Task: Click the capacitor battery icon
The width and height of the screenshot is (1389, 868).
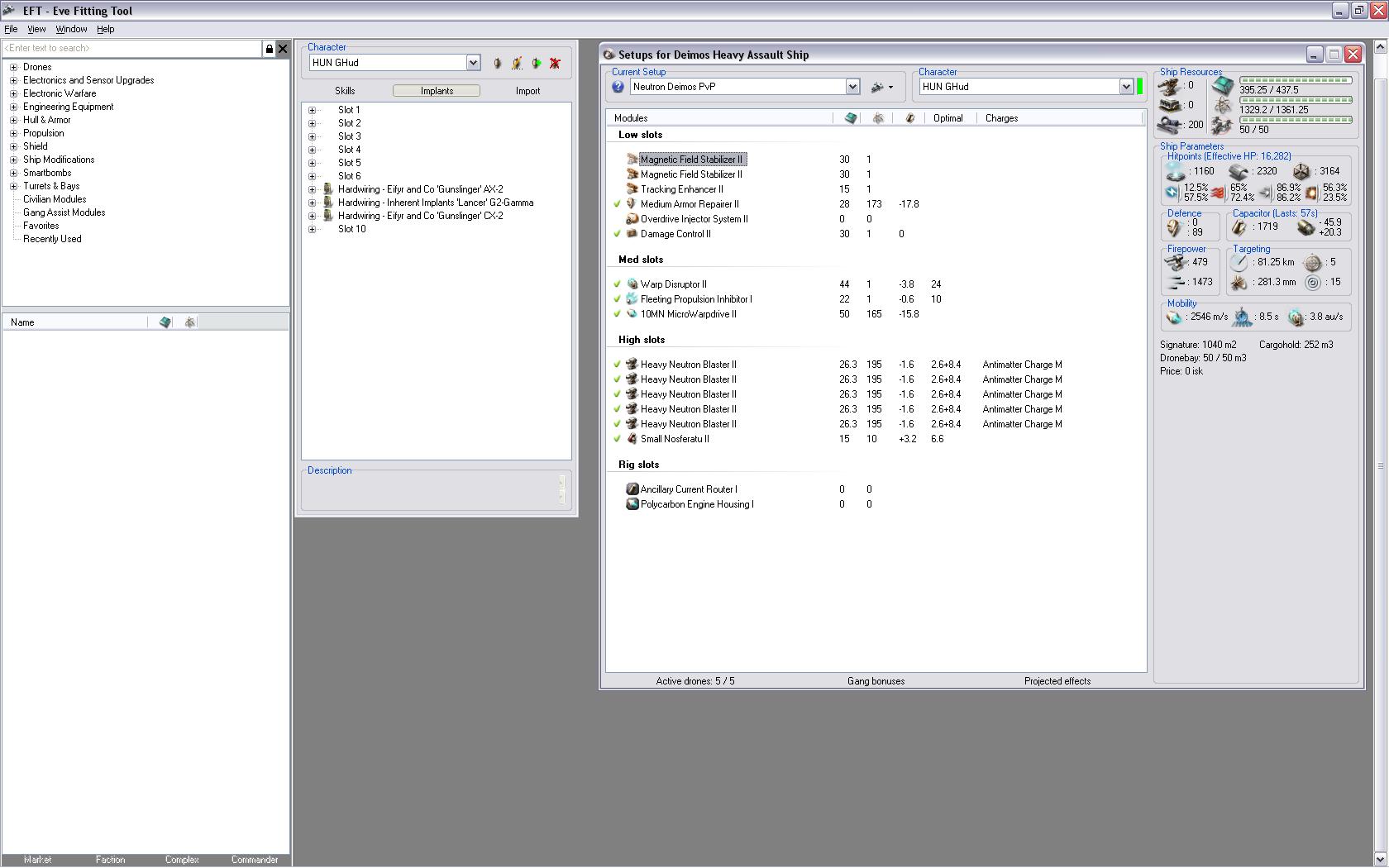Action: [1239, 227]
